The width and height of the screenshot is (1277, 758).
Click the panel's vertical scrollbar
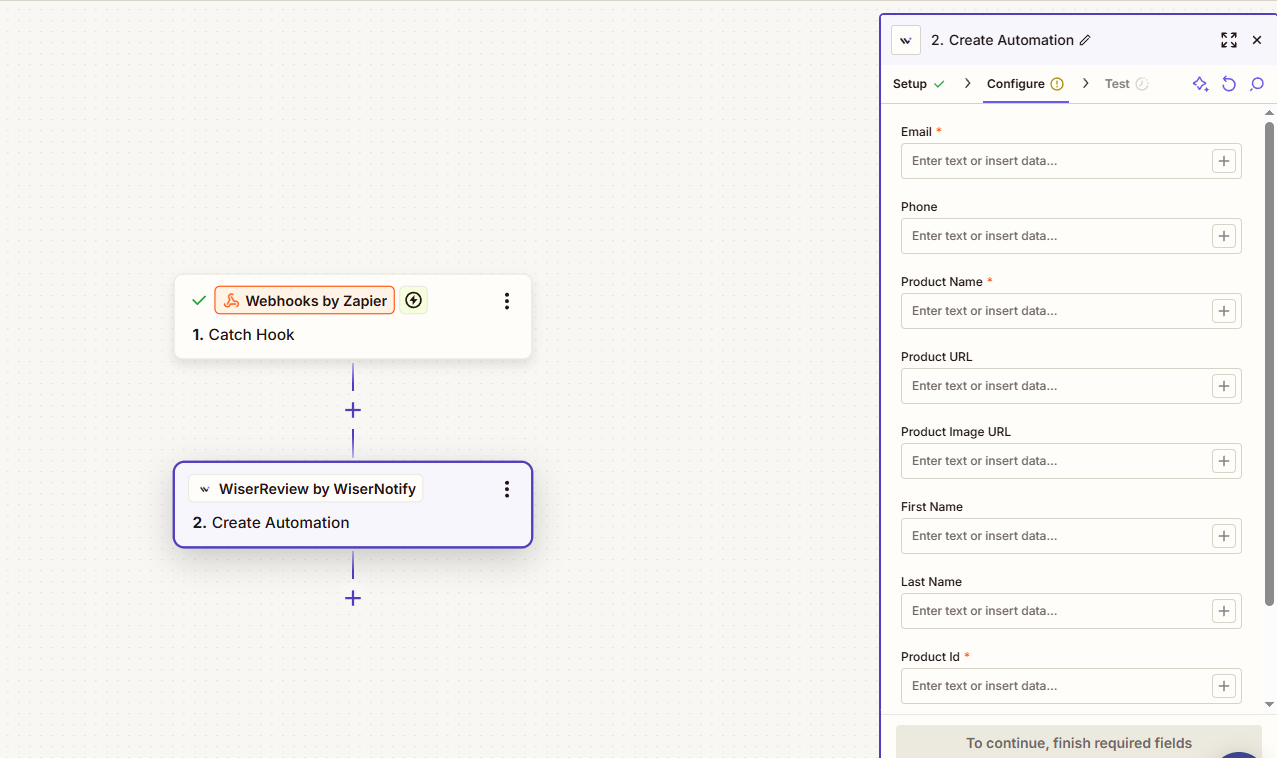pos(1269,360)
